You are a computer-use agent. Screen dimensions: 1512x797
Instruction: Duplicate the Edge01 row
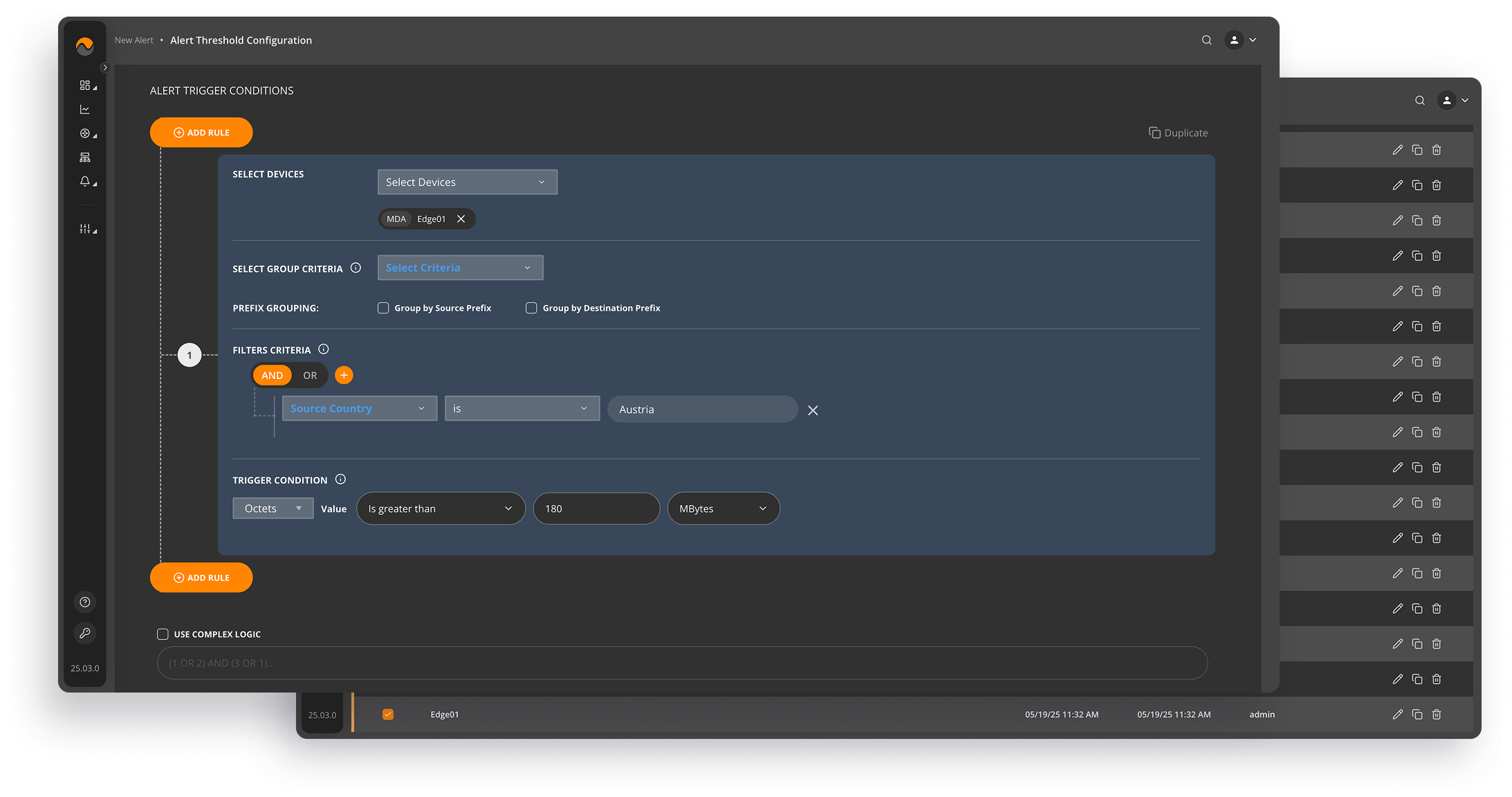click(1417, 714)
